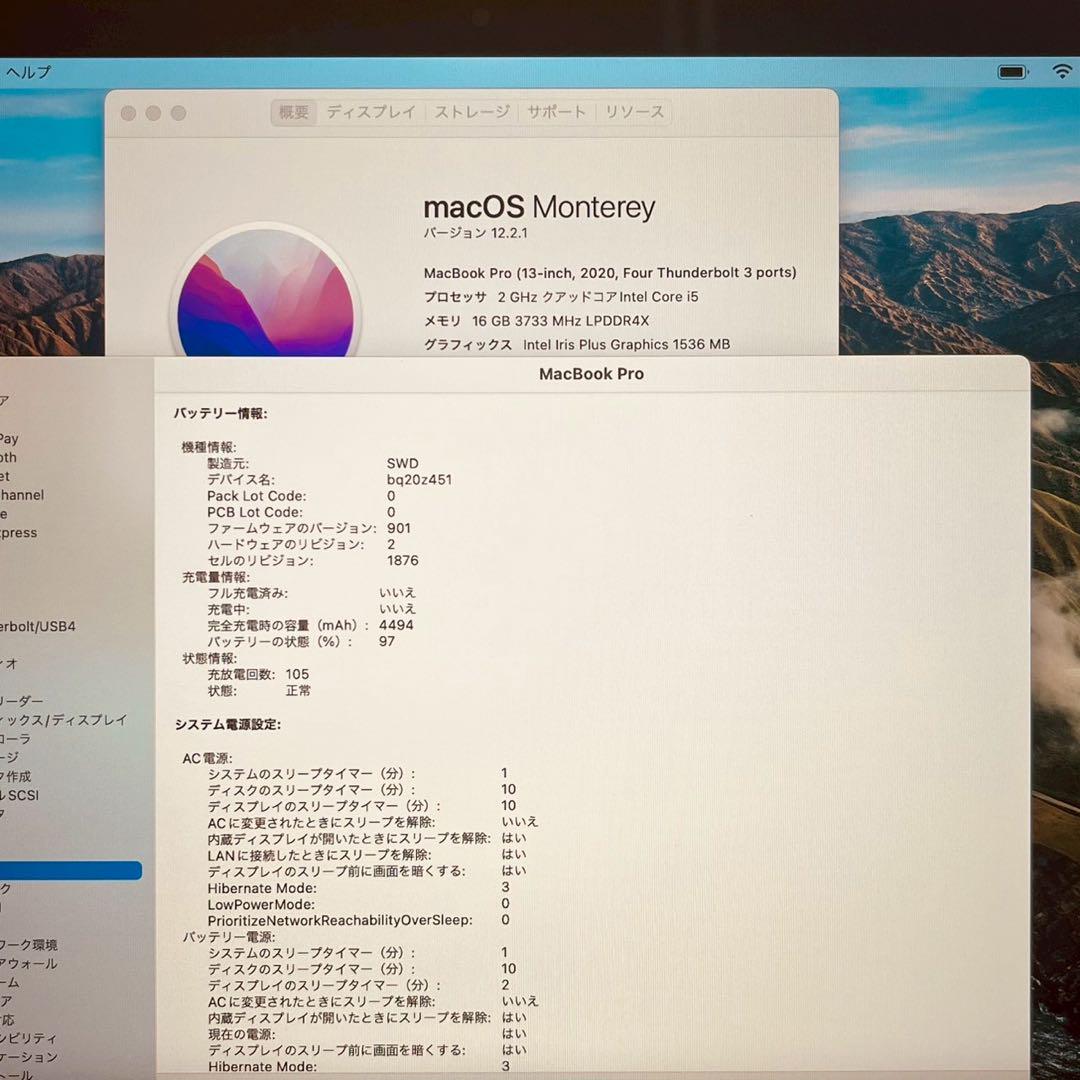Click the フル充電済み label
The width and height of the screenshot is (1080, 1080).
click(x=247, y=593)
